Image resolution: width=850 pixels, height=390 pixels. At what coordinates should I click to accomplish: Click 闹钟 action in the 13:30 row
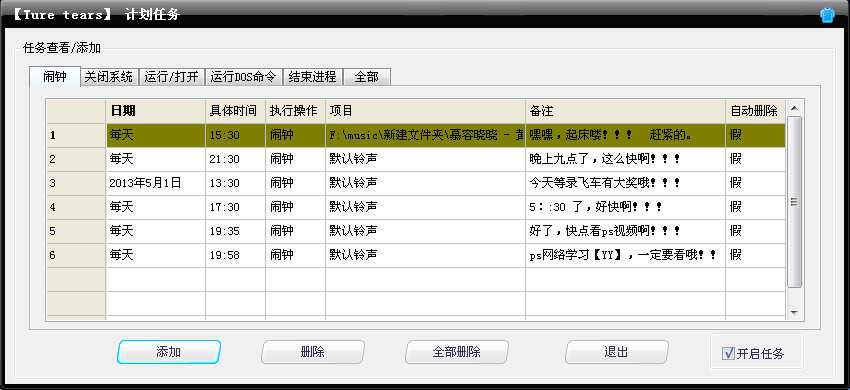[x=295, y=183]
